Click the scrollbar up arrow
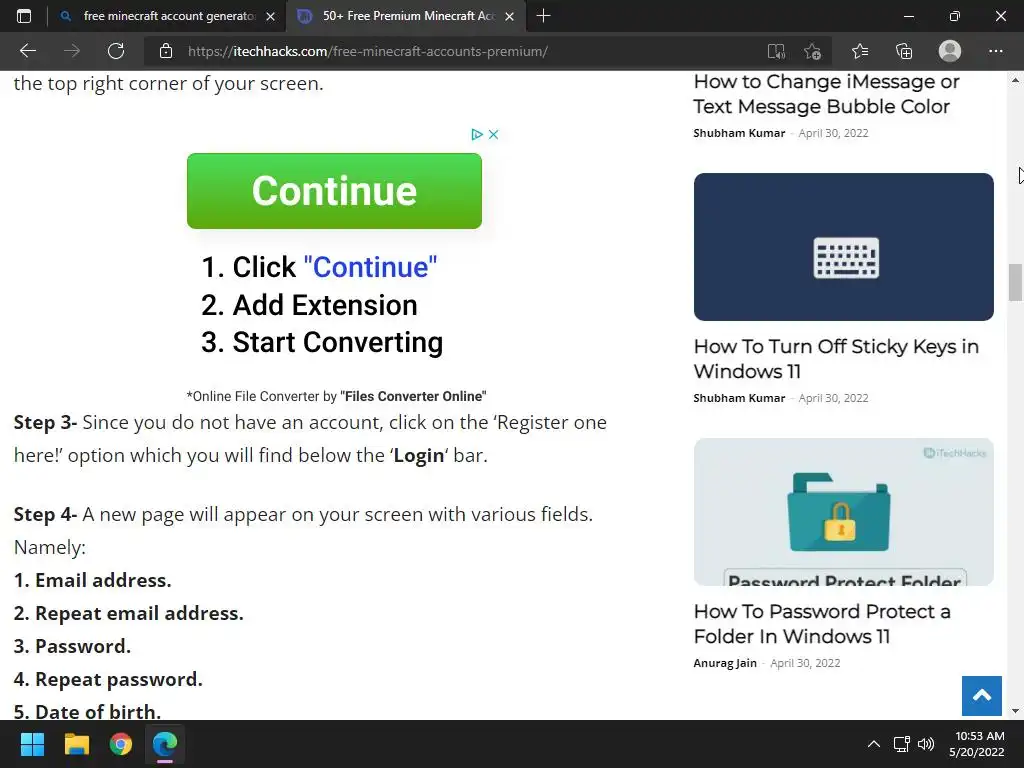The width and height of the screenshot is (1024, 768). [1015, 80]
